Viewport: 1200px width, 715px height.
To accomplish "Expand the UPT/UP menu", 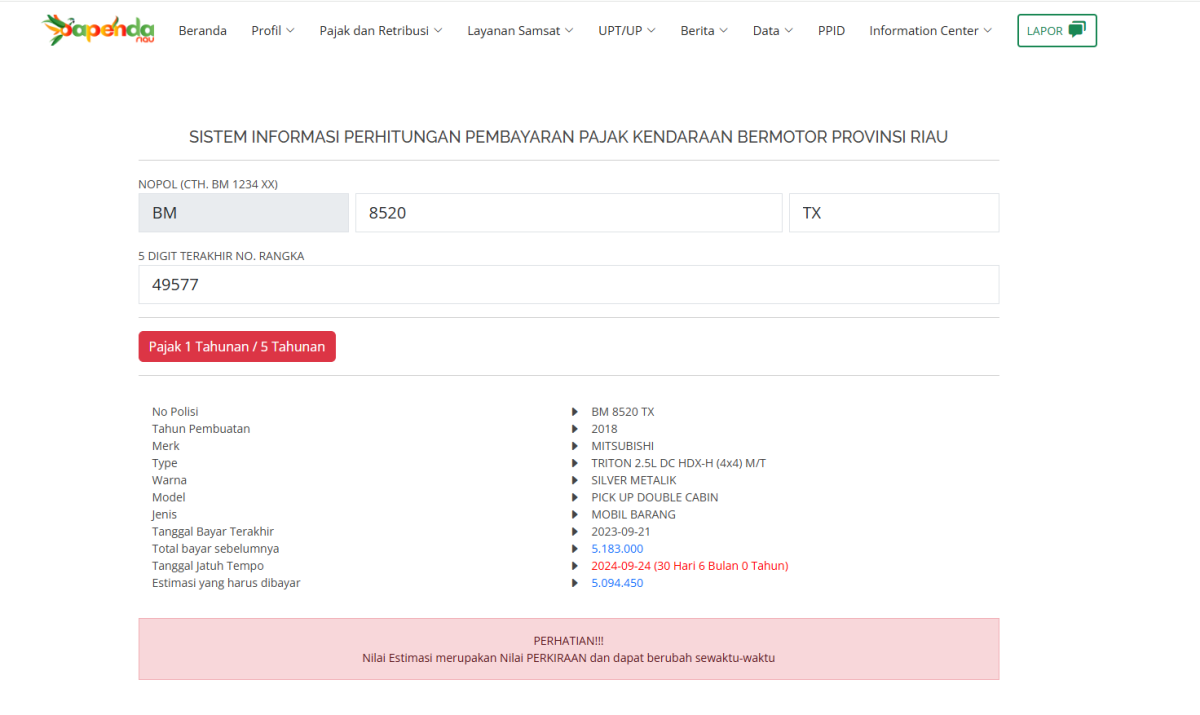I will click(x=627, y=31).
